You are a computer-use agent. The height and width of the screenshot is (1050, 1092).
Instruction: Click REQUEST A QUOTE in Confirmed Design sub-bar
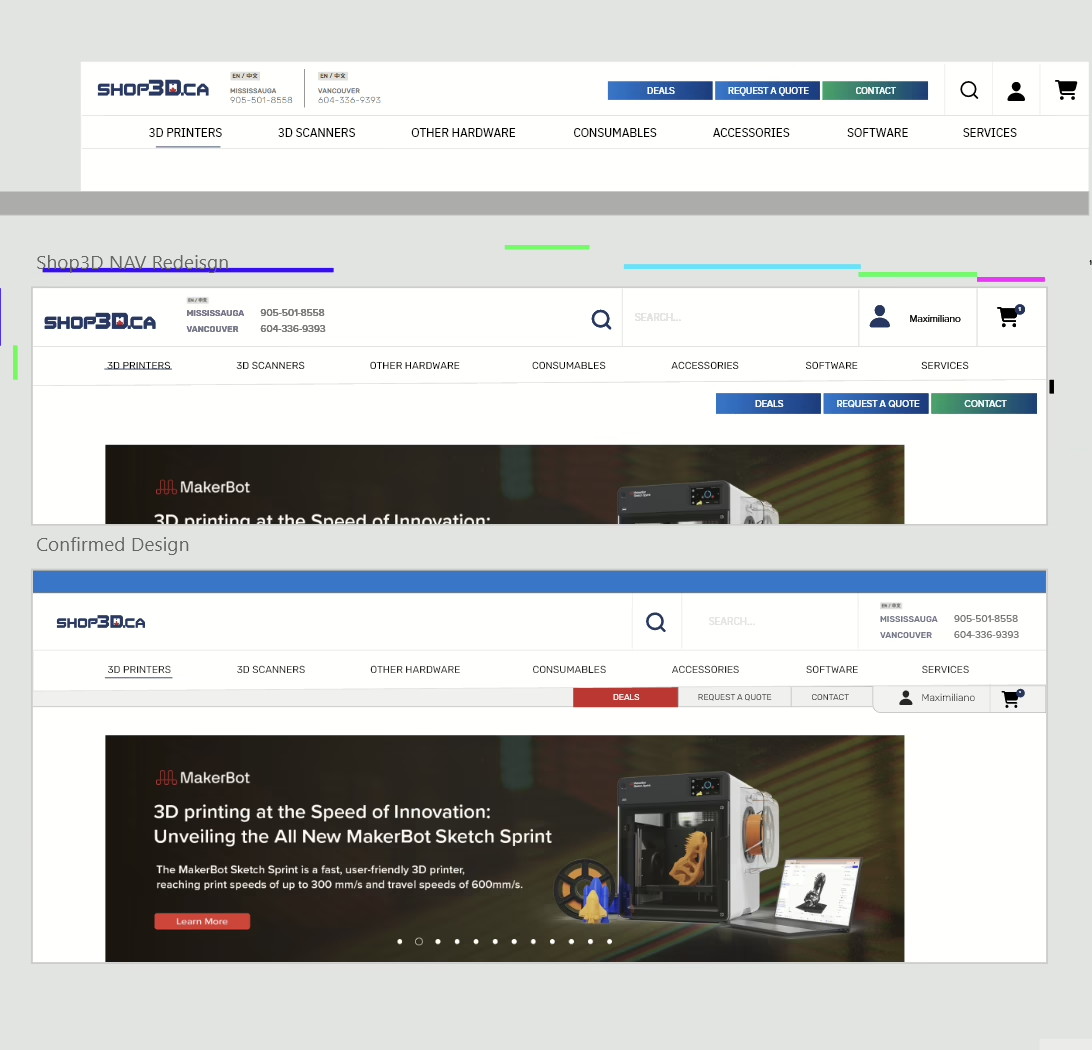734,697
